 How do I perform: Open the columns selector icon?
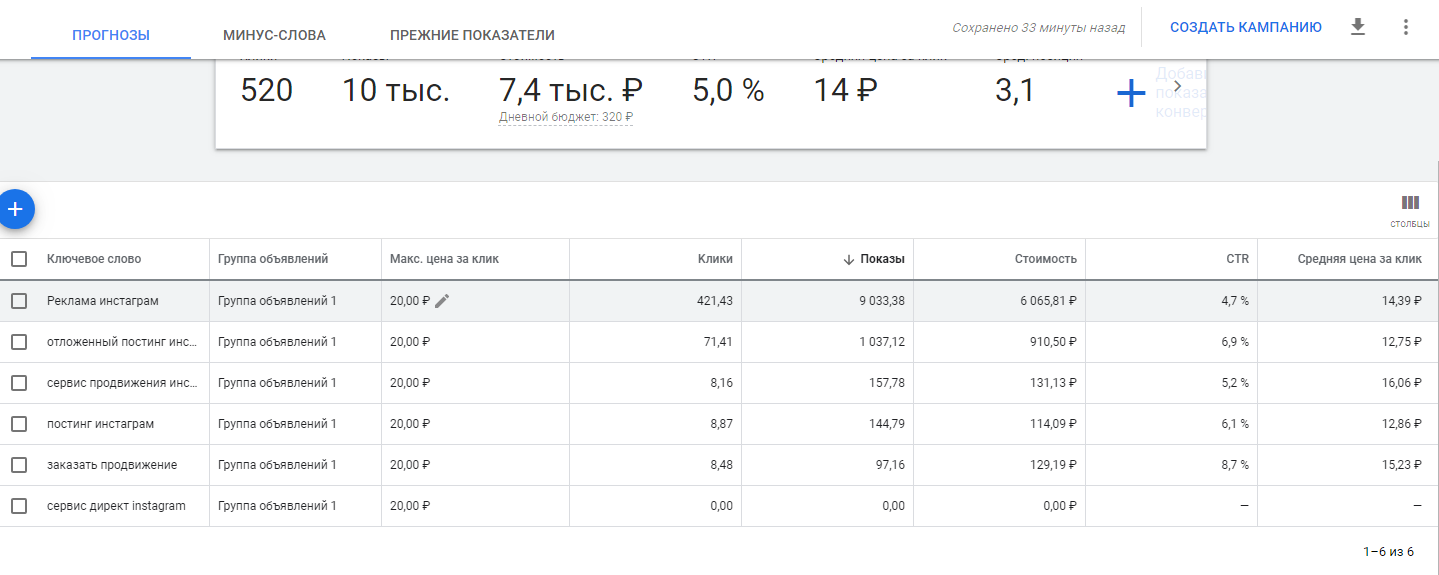click(x=1410, y=203)
